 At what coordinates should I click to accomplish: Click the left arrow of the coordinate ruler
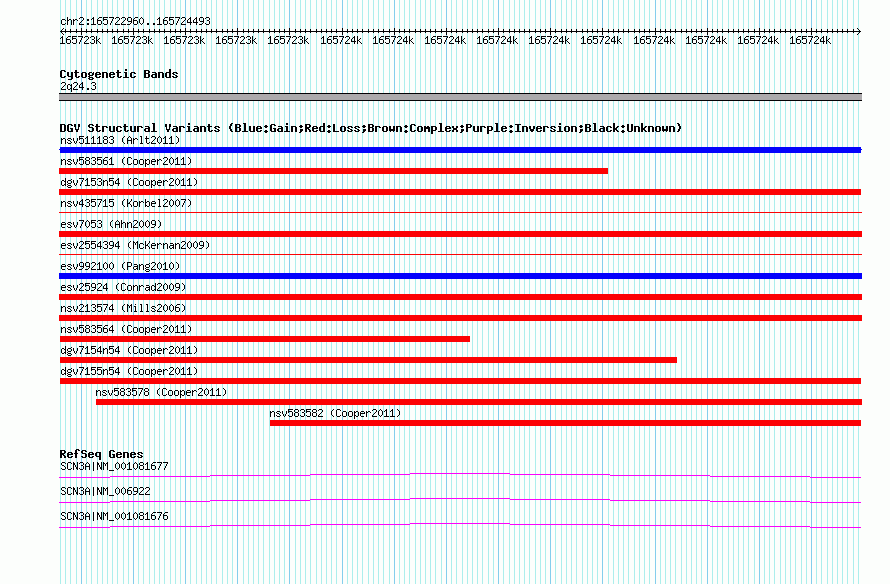62,31
